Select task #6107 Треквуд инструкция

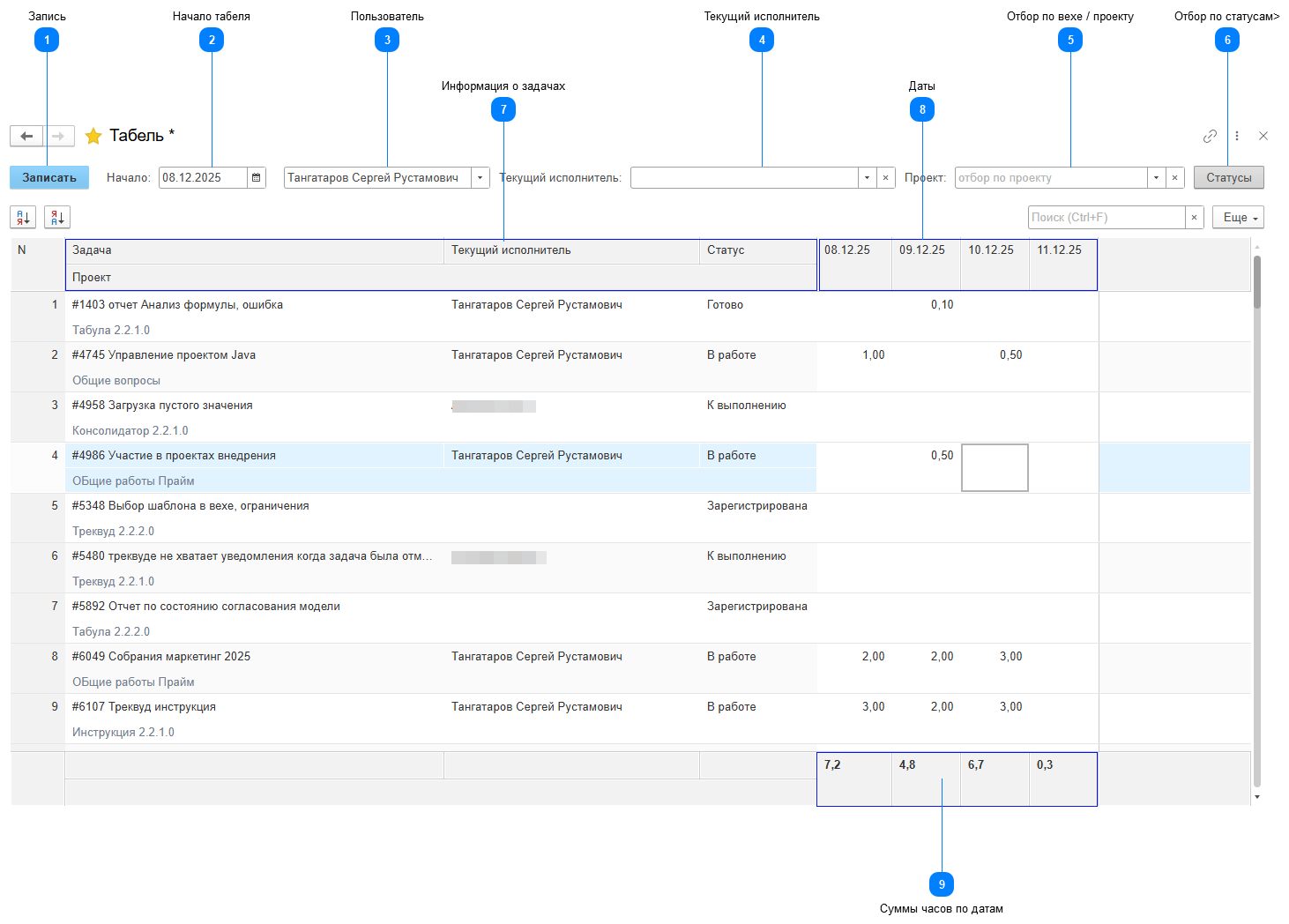[x=144, y=707]
